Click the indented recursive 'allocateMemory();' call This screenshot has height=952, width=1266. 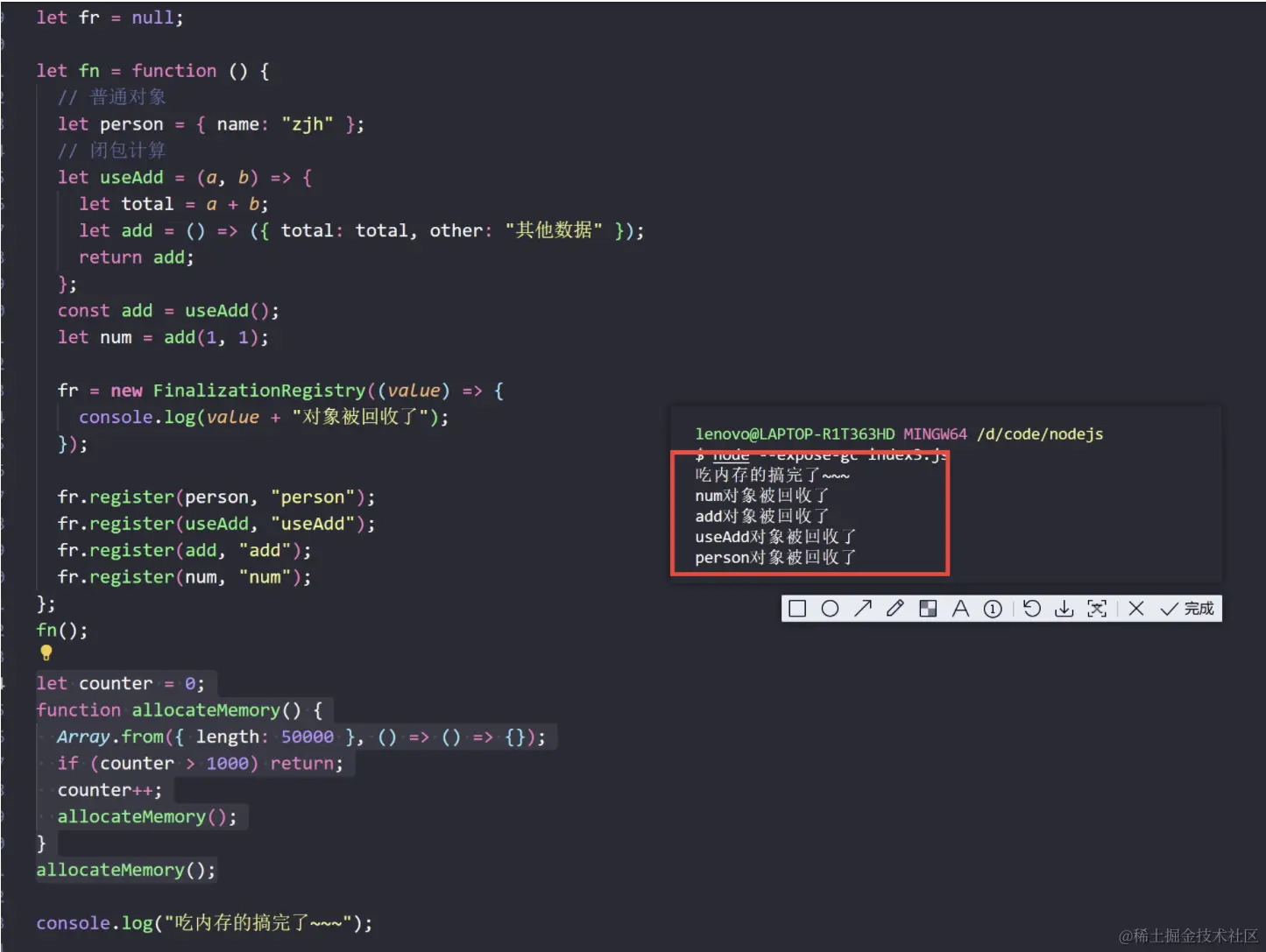(x=147, y=817)
